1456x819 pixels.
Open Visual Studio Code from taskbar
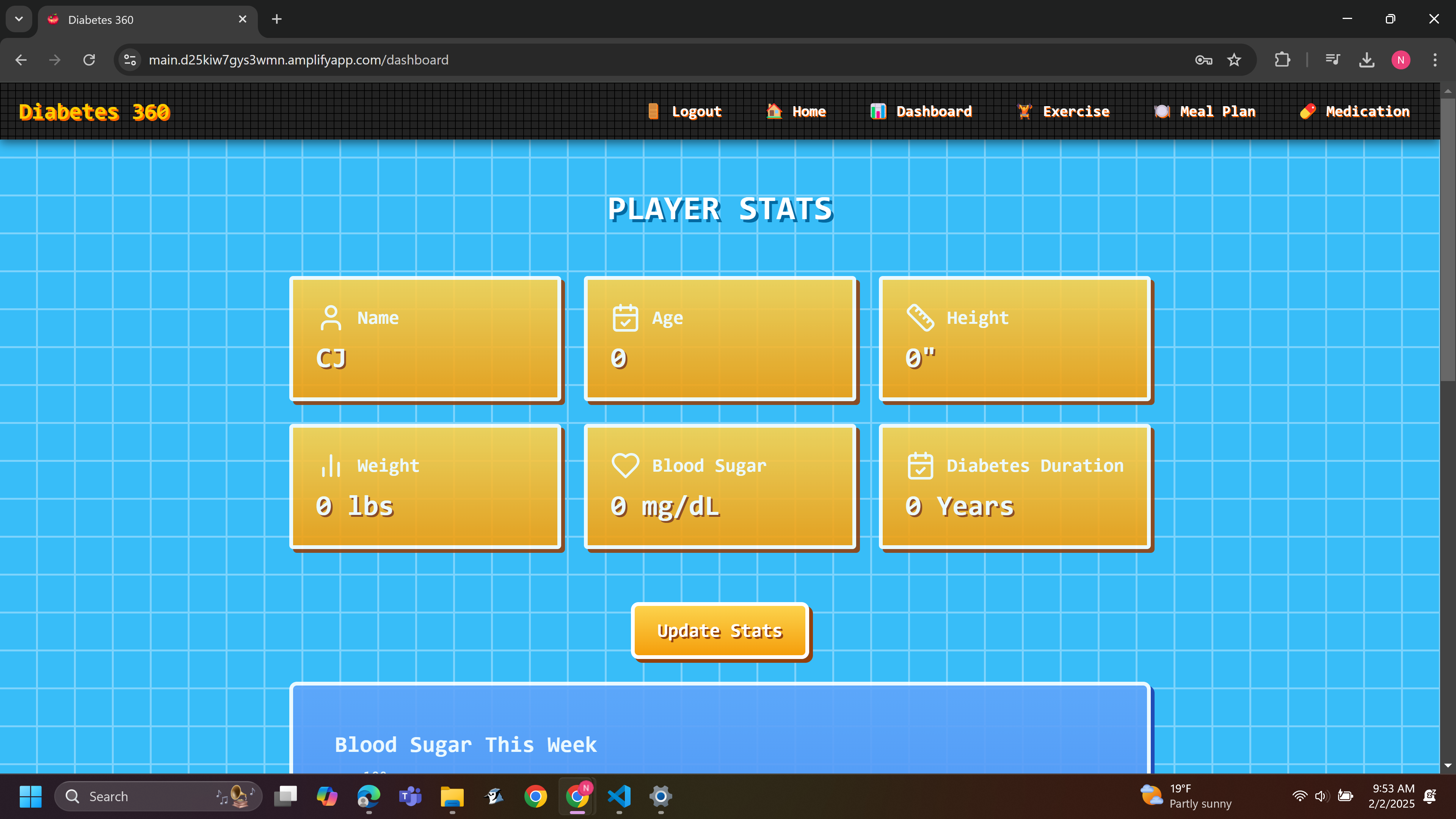pos(619,796)
